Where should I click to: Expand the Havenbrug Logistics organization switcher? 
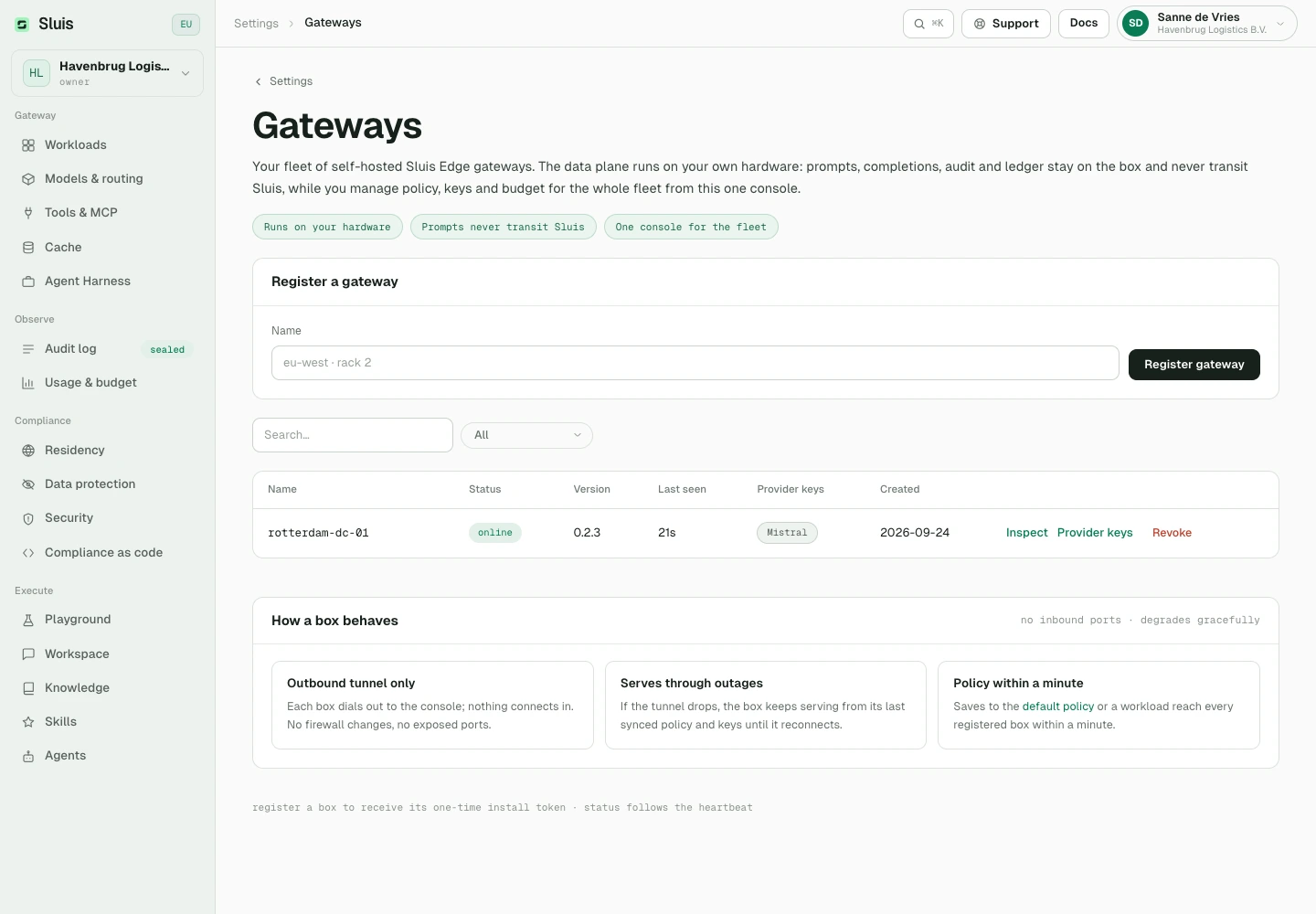click(x=107, y=73)
